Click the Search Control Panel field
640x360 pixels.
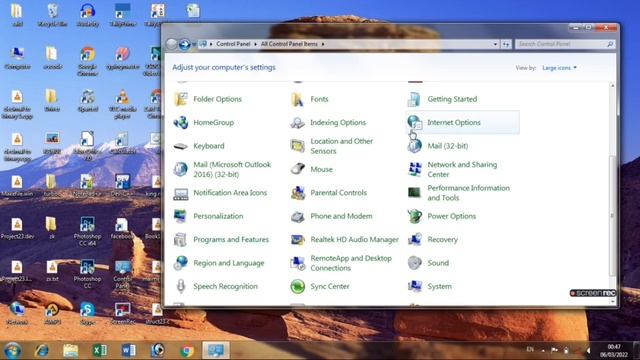click(x=564, y=44)
